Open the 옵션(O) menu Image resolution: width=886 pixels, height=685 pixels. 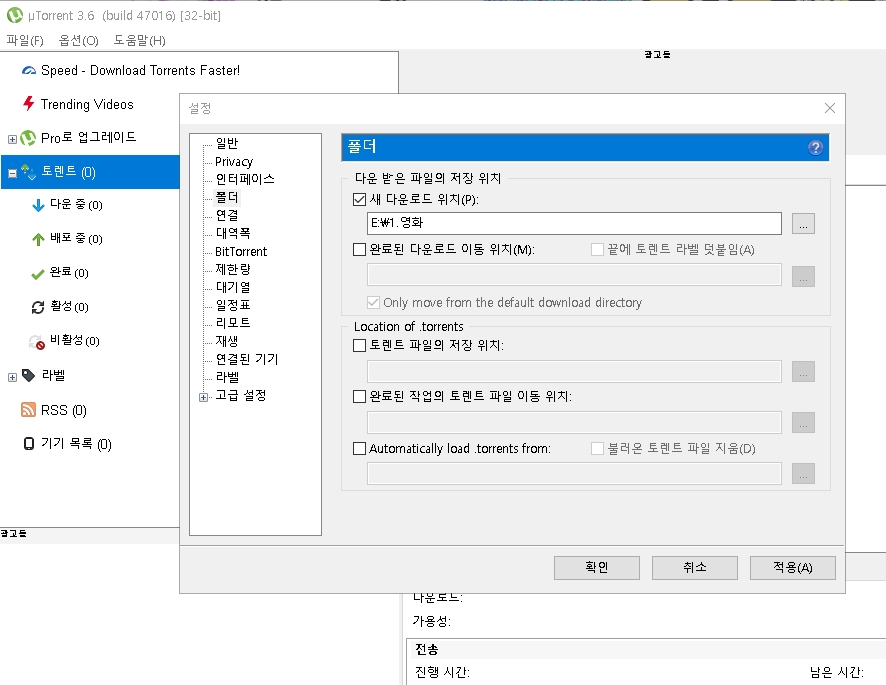[79, 41]
